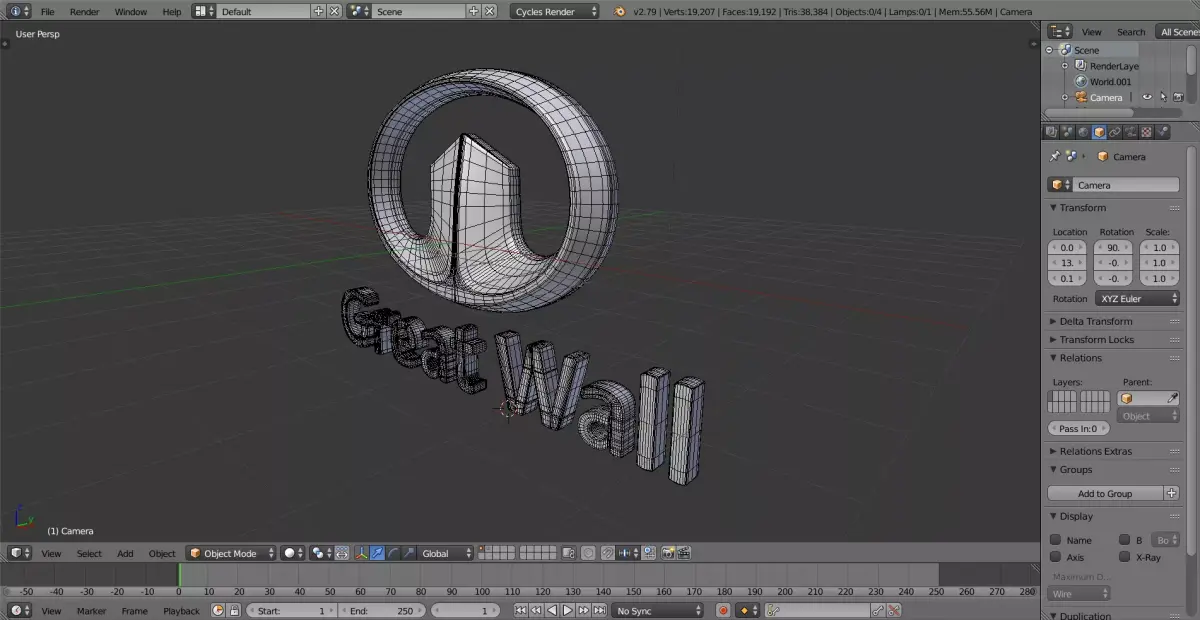The height and width of the screenshot is (620, 1200).
Task: Open the Help menu
Action: 172,11
